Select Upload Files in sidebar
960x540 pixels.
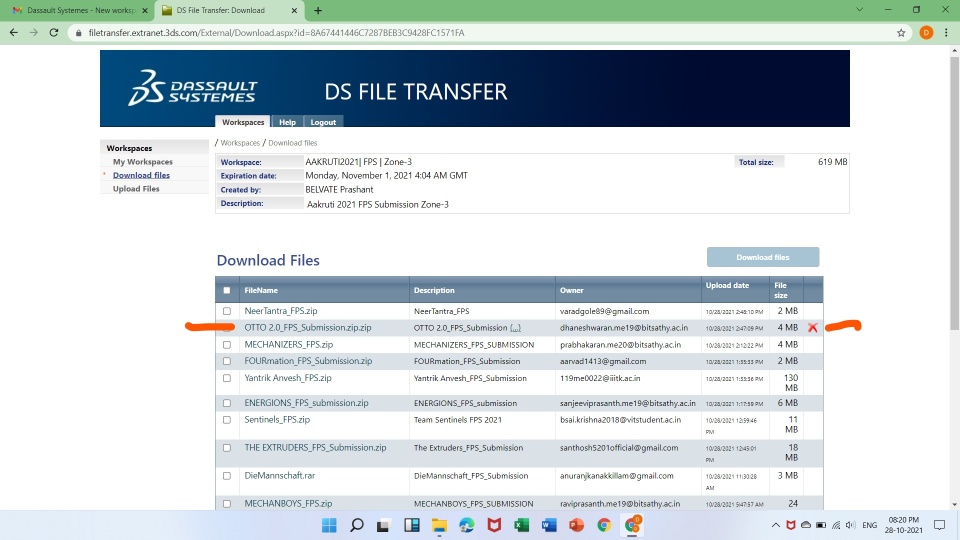(x=136, y=189)
